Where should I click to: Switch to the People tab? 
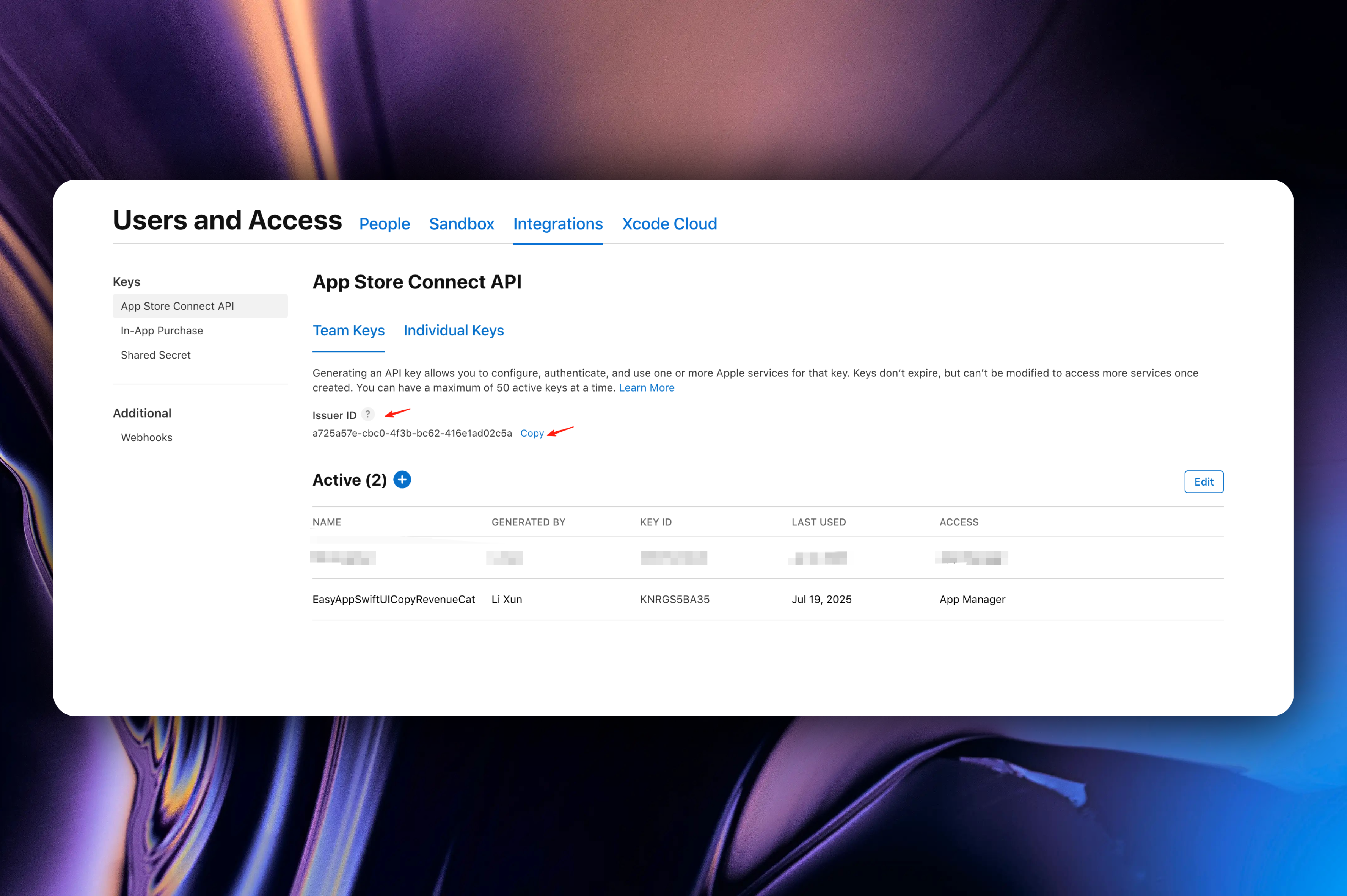[x=384, y=224]
